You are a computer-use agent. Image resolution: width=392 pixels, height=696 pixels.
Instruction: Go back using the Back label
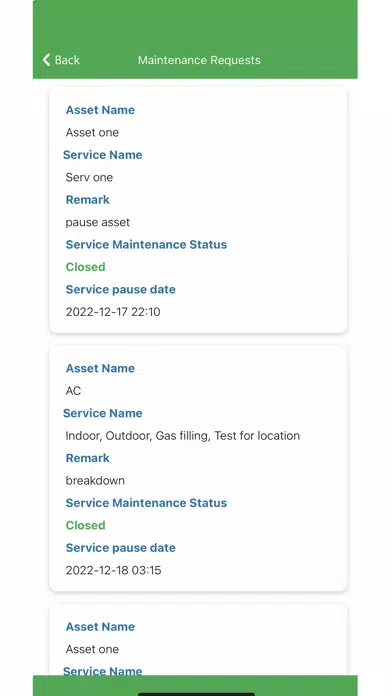(x=67, y=60)
